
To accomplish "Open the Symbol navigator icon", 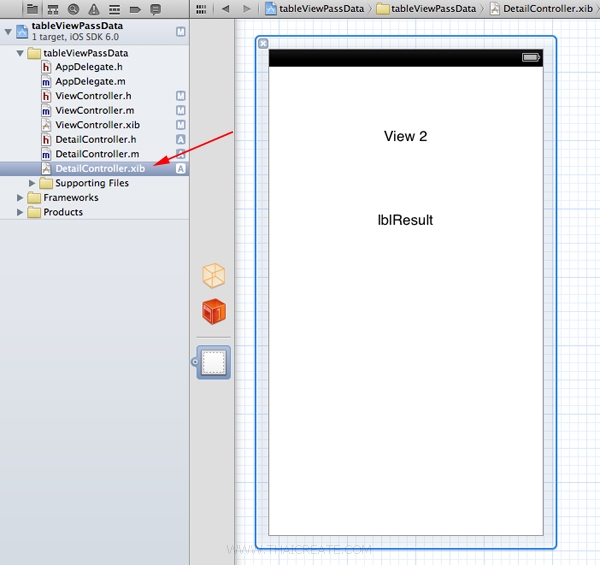I will [53, 9].
